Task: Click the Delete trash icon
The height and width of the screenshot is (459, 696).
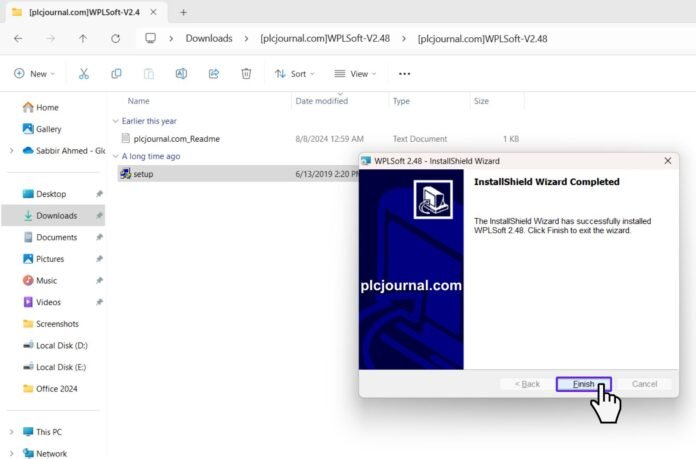Action: [x=246, y=74]
